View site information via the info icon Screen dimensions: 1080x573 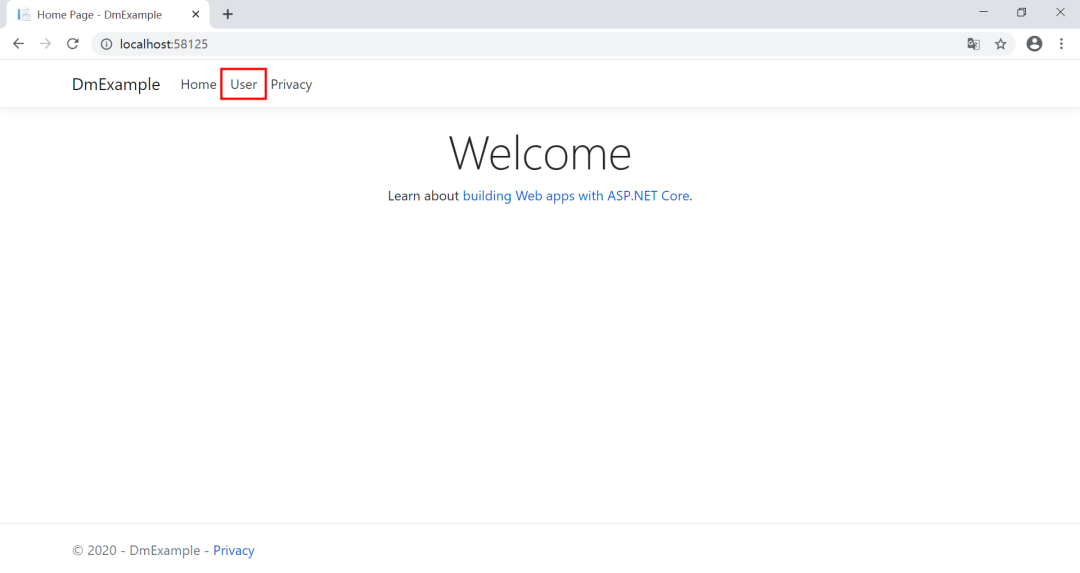coord(106,44)
